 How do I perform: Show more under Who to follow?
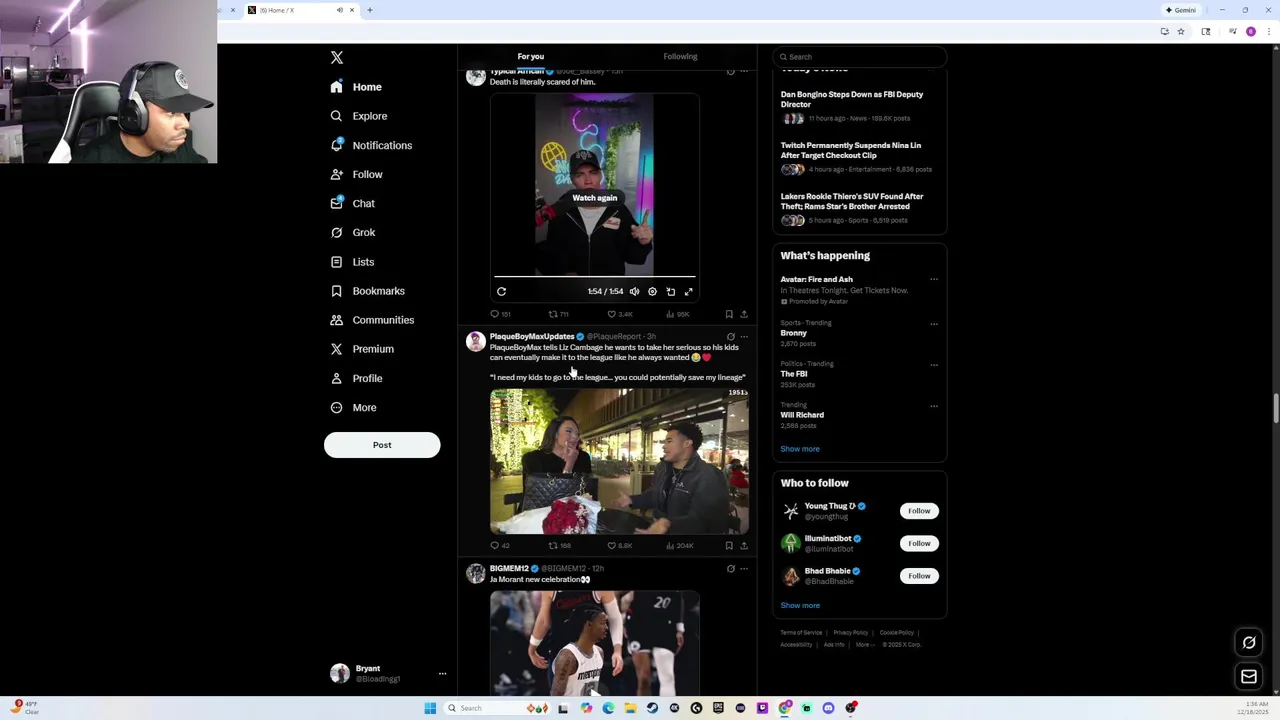click(x=800, y=605)
